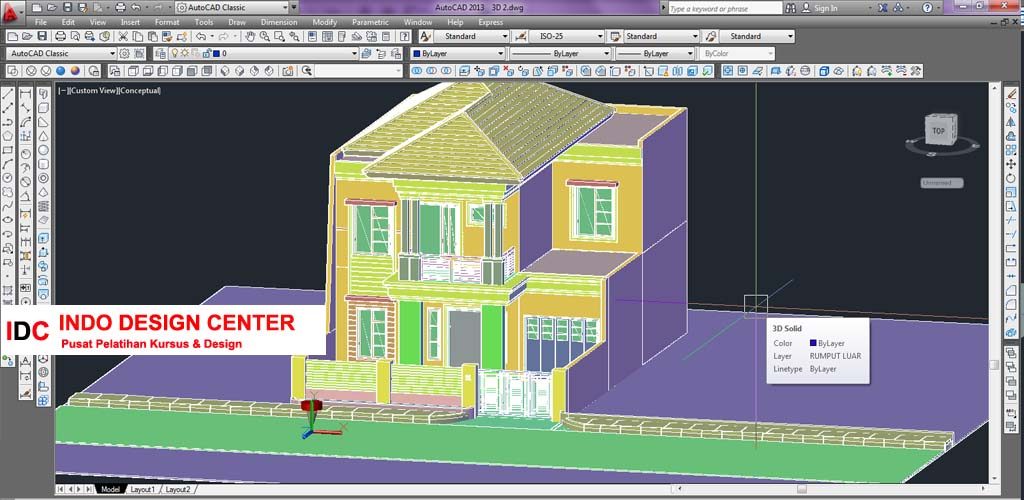Screen dimensions: 1024x500
Task: Select the Linear dimension tool
Action: (25, 93)
